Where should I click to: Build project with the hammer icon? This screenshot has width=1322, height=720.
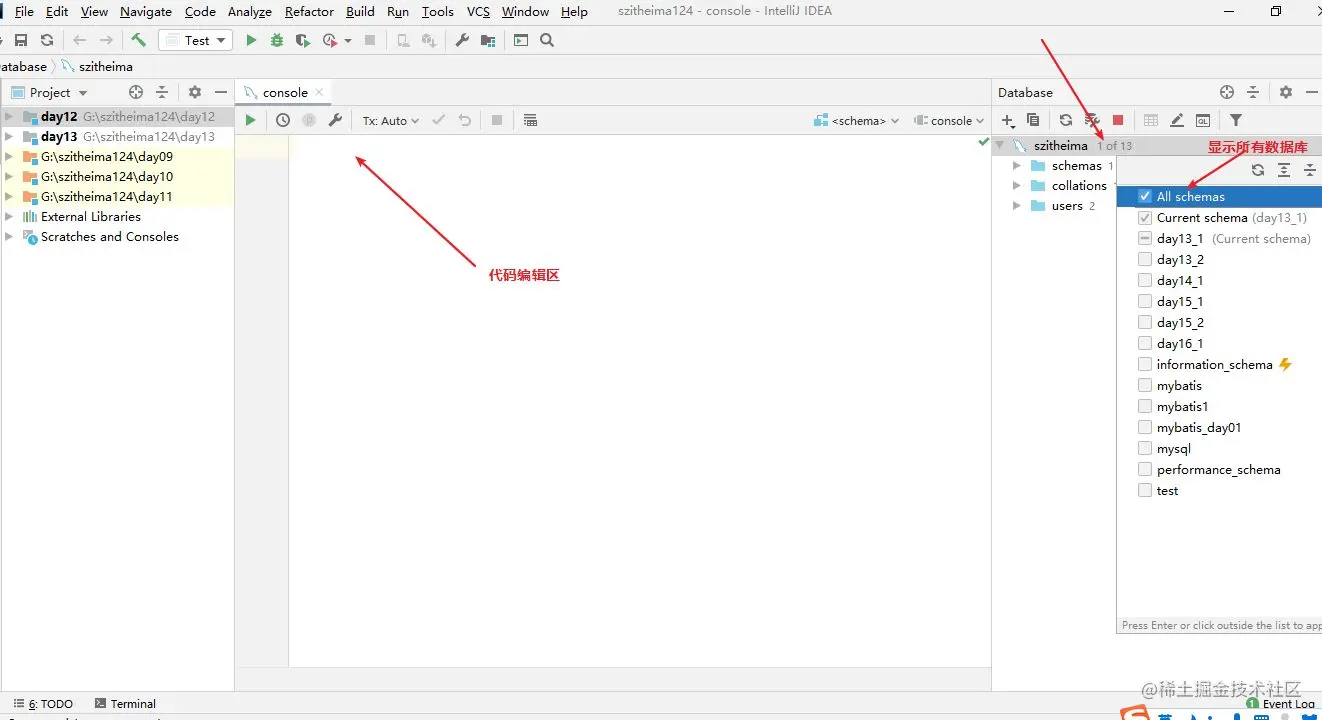tap(139, 40)
